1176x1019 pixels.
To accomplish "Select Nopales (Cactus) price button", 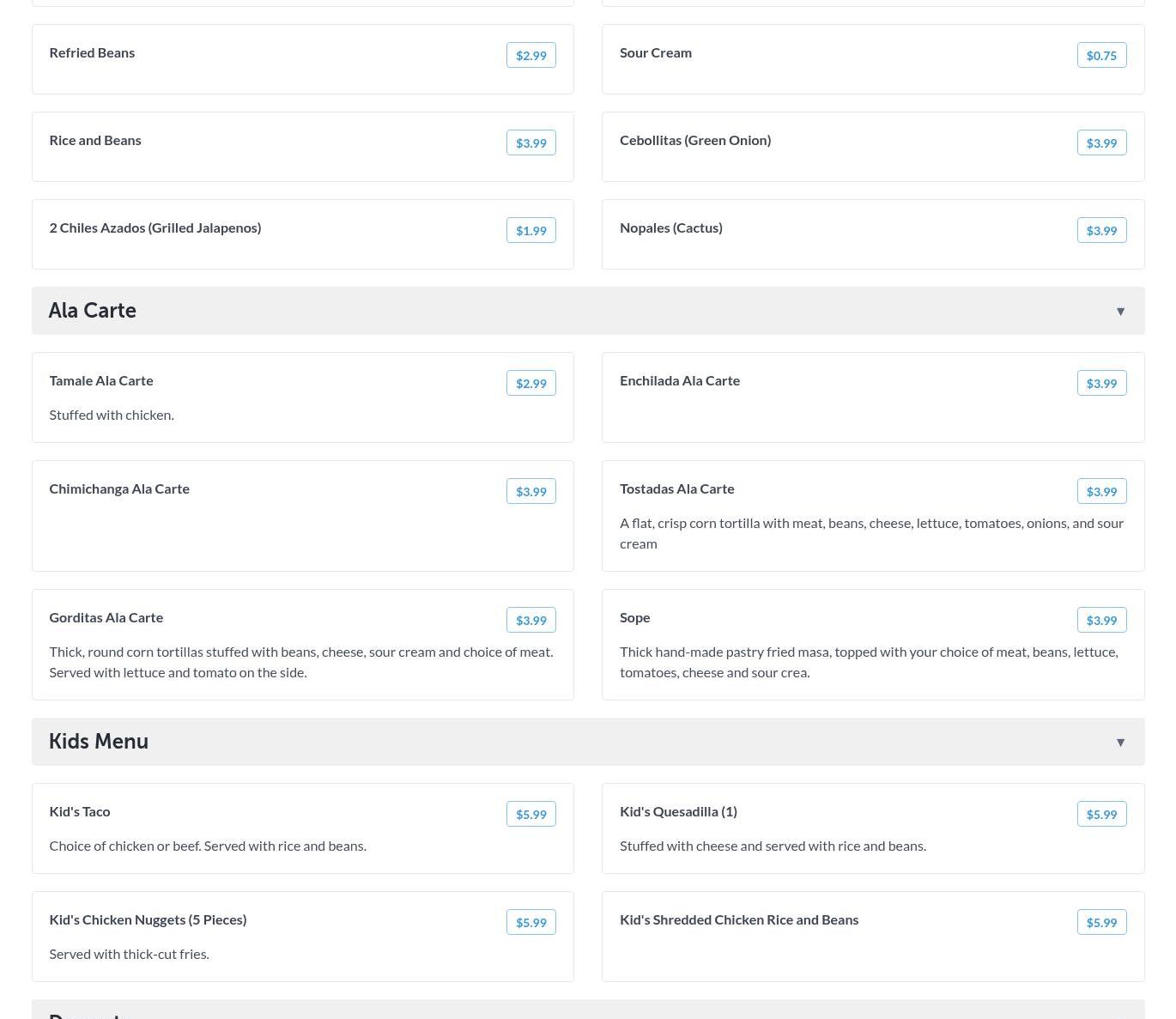I will coord(1101,231).
